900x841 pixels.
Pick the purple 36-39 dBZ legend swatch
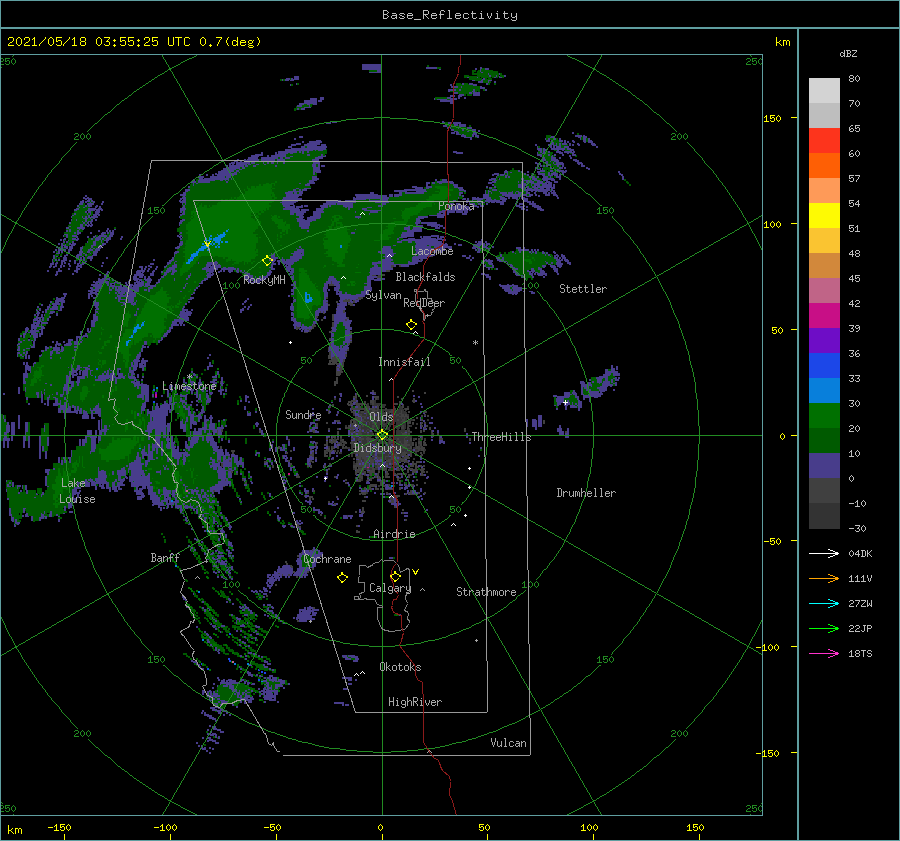(x=824, y=341)
